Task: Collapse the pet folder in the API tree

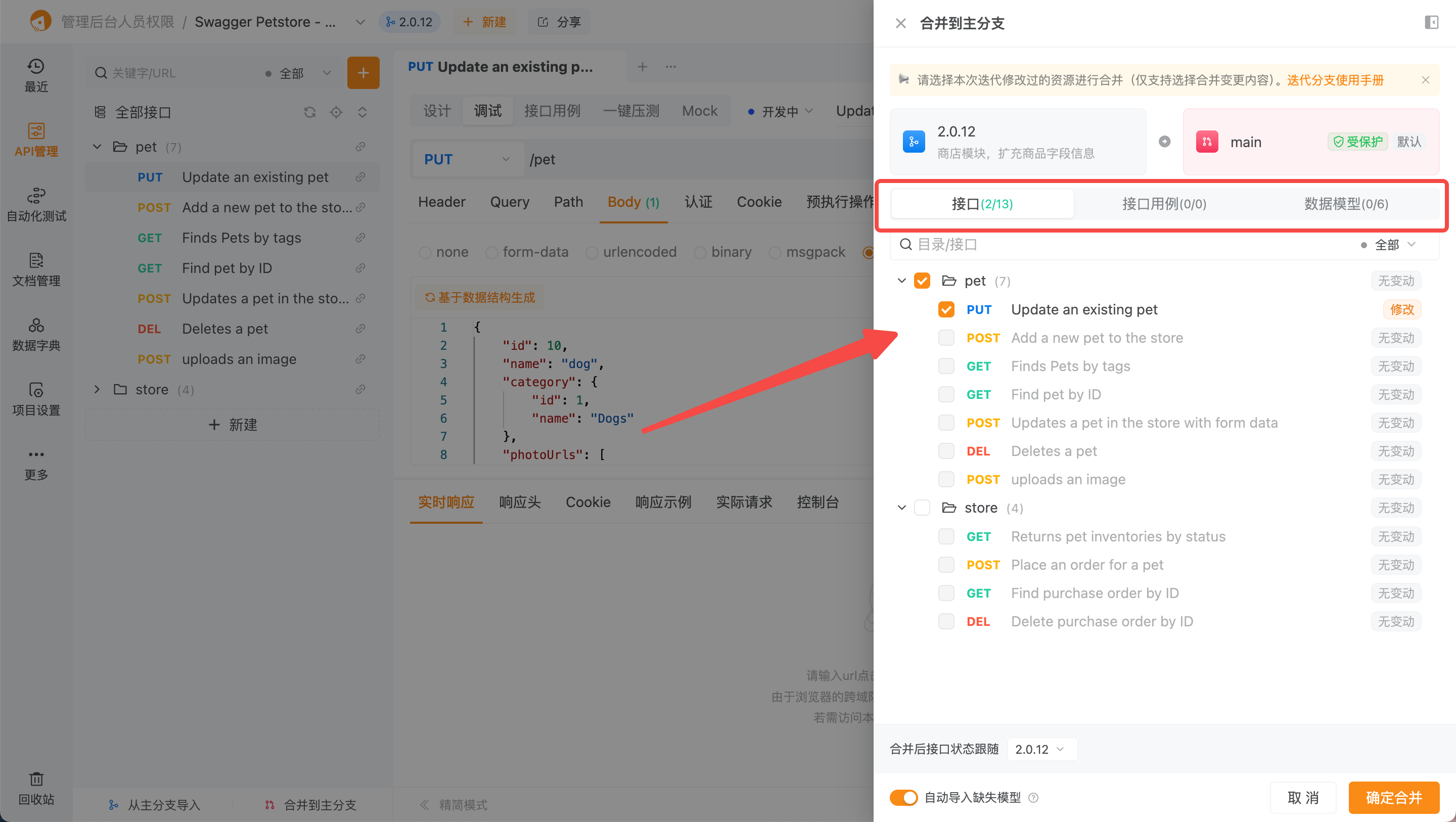Action: (x=97, y=147)
